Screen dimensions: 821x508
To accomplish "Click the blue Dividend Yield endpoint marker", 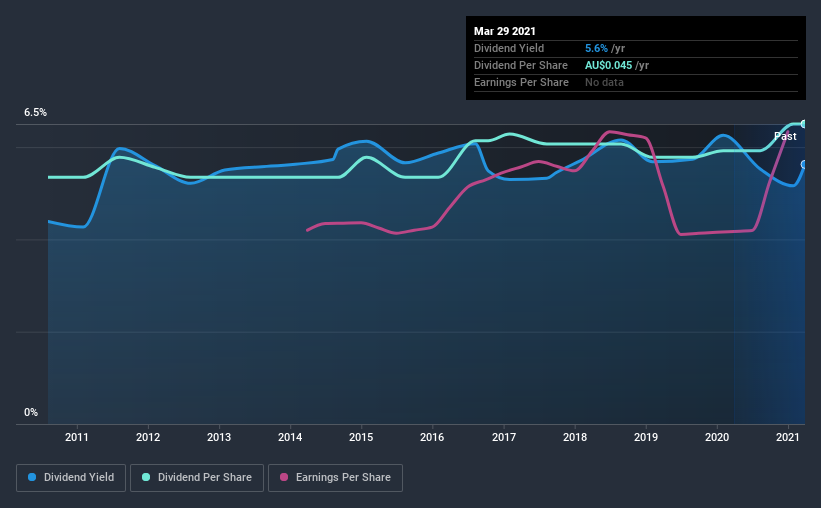I will pos(803,164).
